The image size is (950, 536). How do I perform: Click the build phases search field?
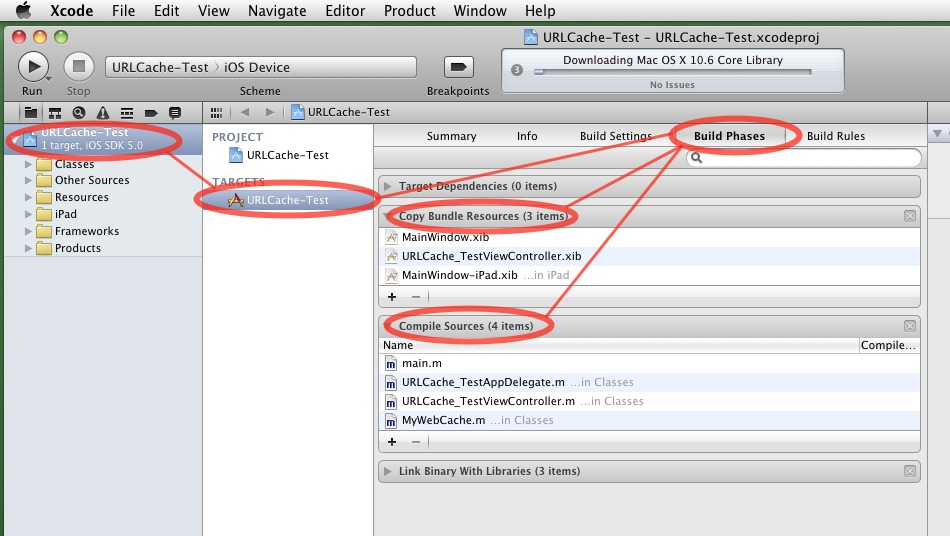(804, 158)
